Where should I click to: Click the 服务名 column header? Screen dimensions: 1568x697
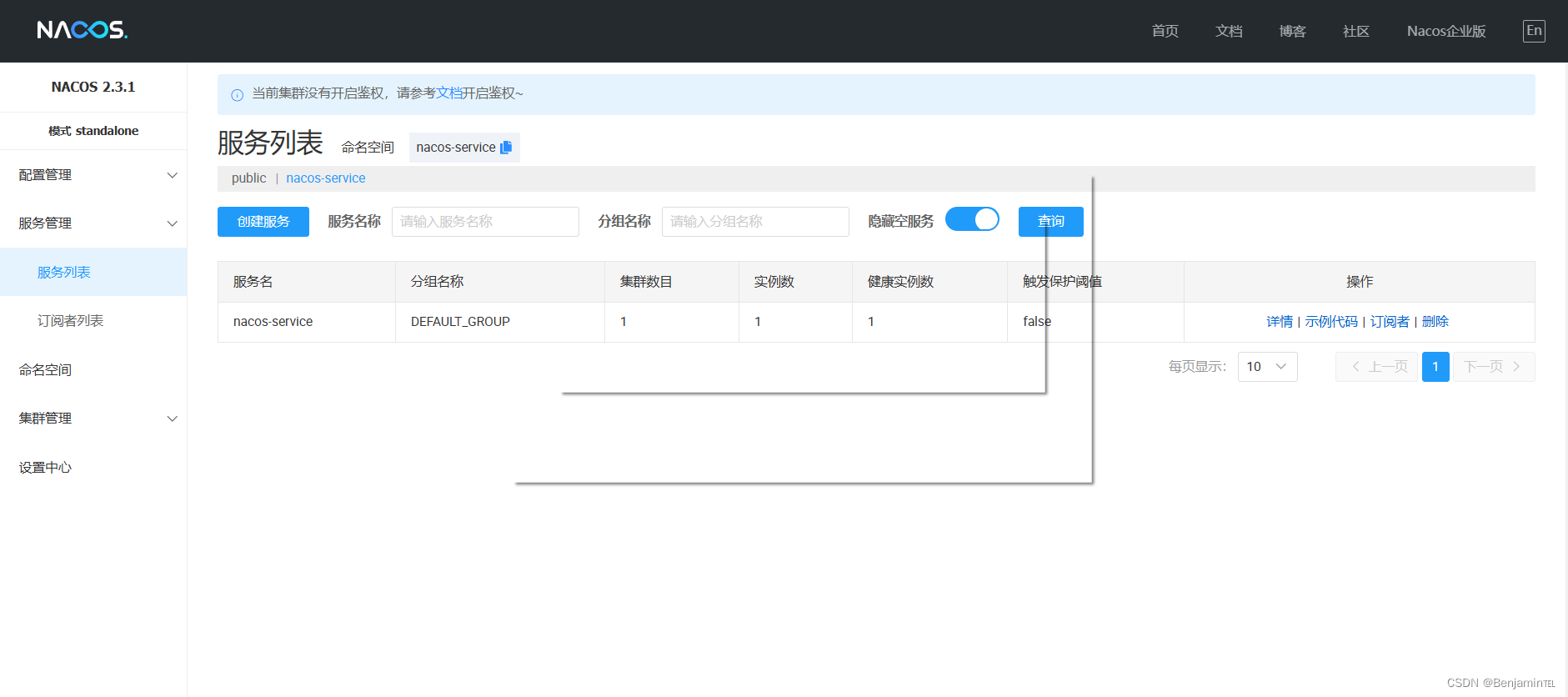(307, 282)
